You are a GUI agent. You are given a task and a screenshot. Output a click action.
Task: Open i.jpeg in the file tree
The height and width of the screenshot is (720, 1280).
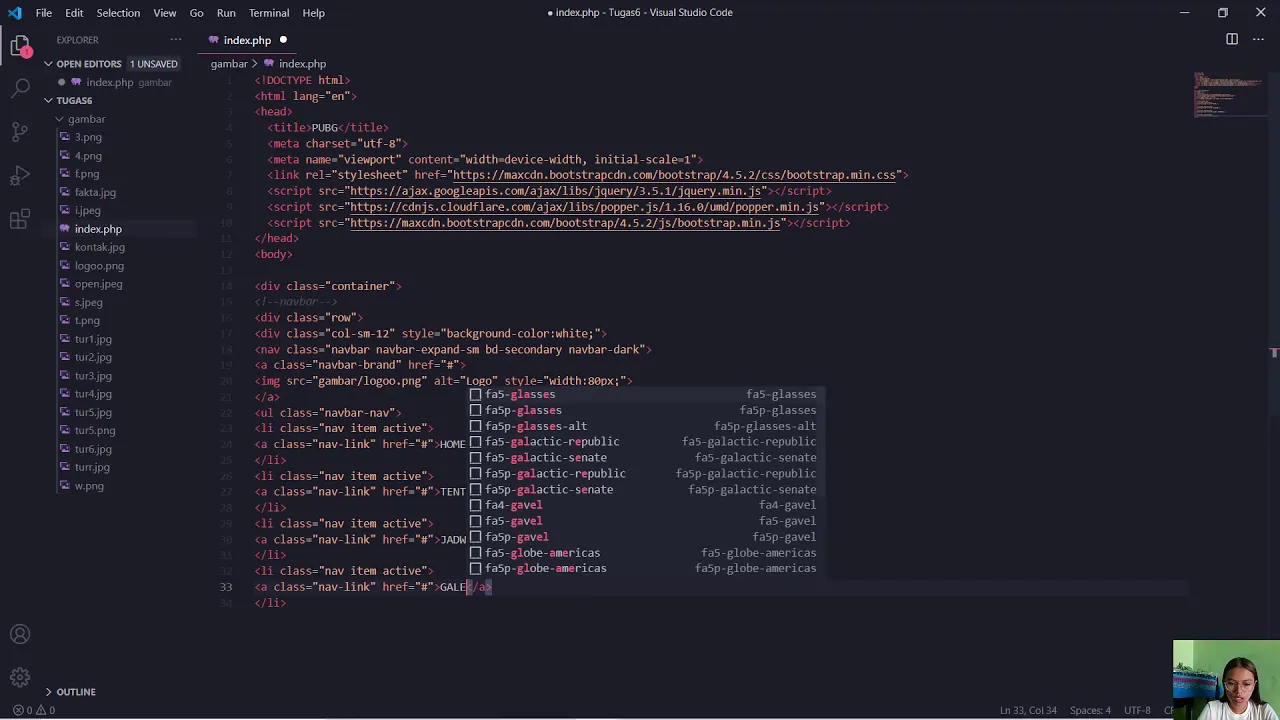[x=87, y=211]
